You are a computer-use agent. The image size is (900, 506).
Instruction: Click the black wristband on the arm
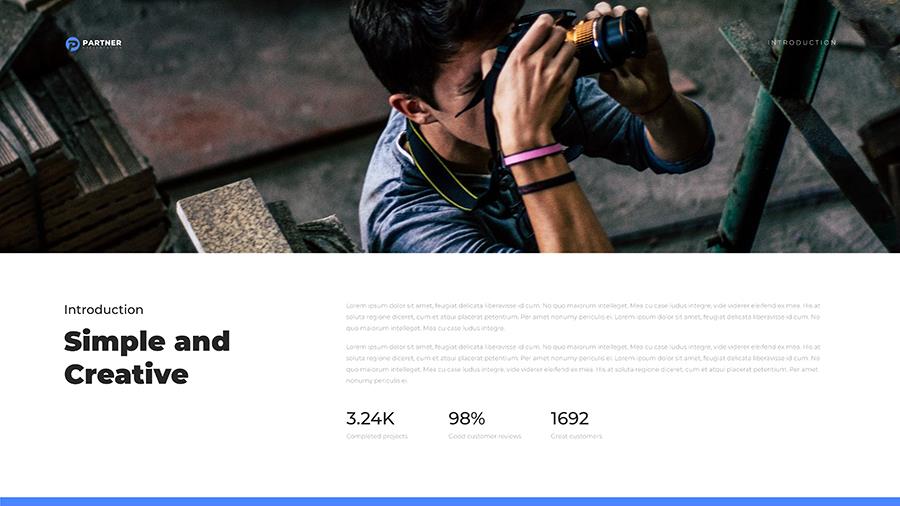tap(546, 183)
